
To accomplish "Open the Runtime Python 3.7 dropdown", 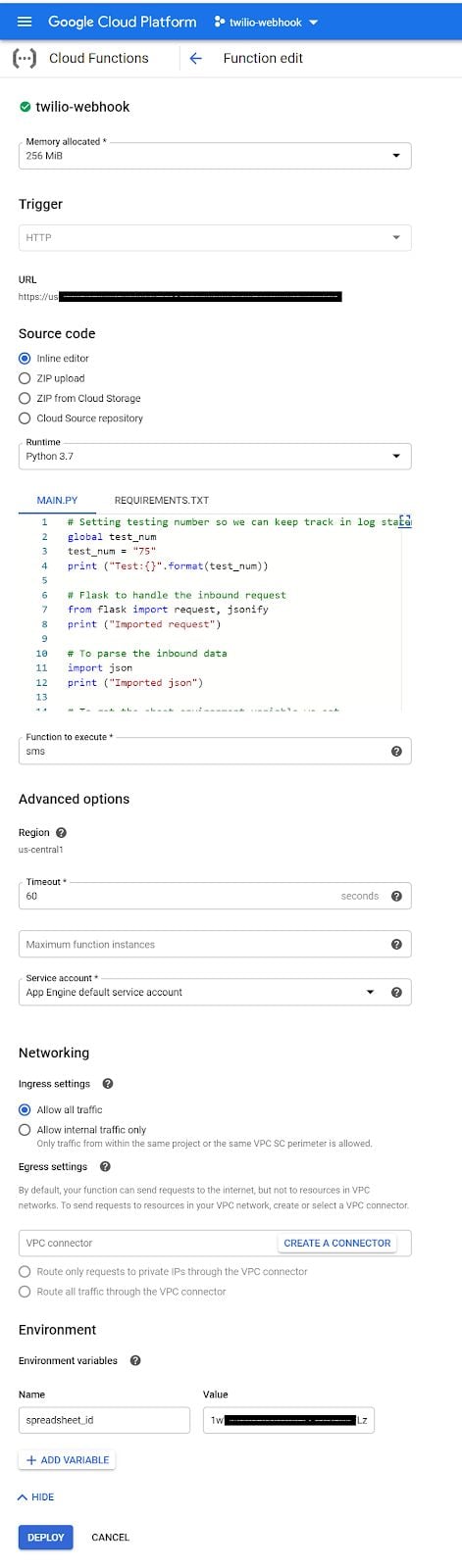I will (x=215, y=456).
